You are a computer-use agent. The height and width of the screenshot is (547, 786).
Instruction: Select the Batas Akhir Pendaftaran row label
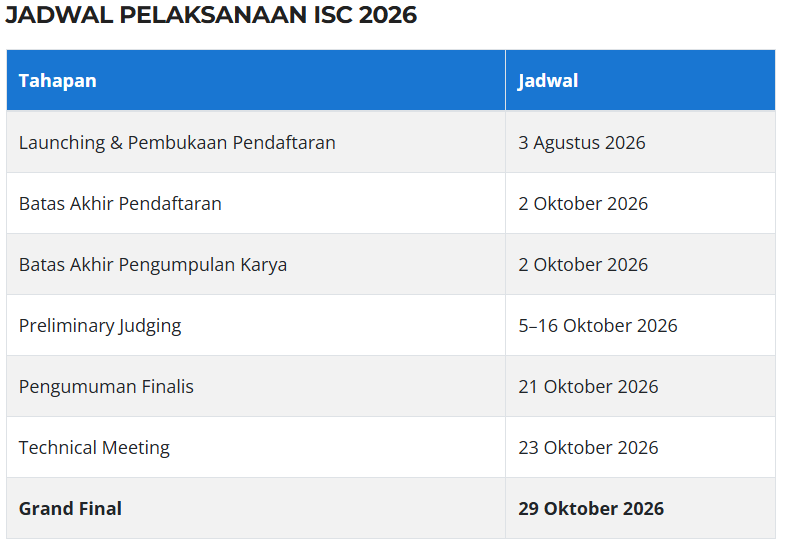click(120, 204)
